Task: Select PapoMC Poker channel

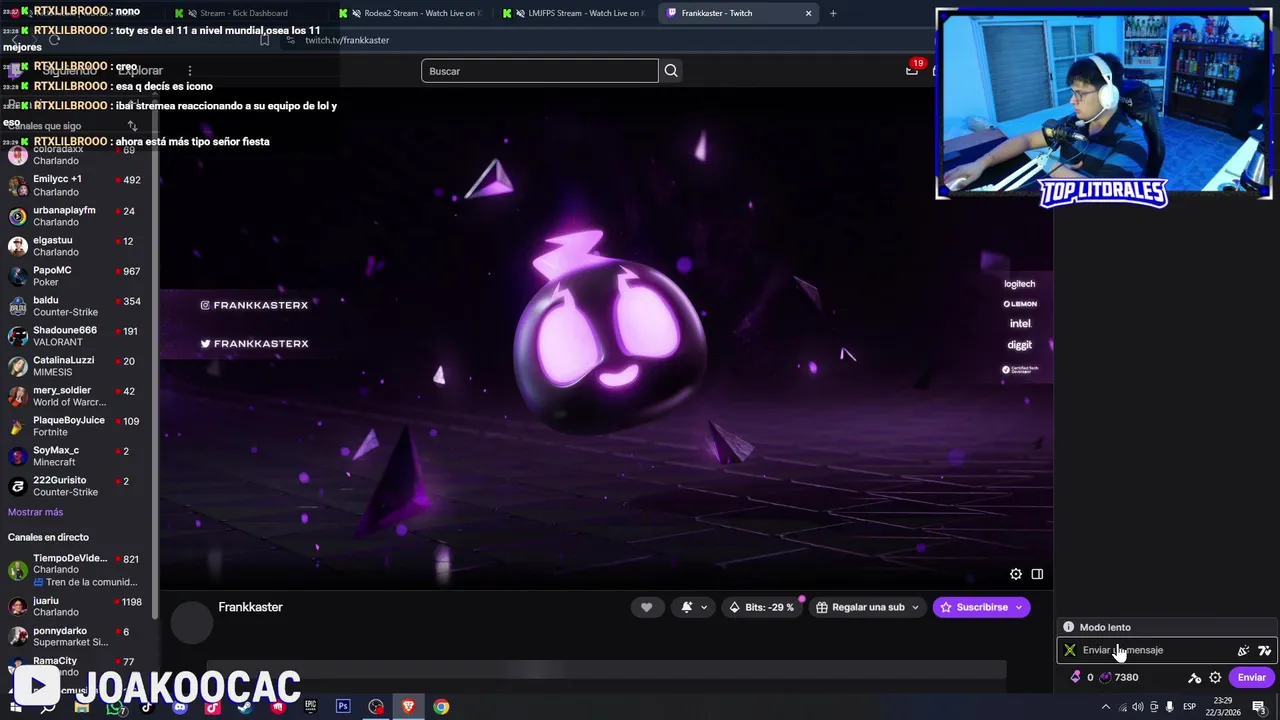Action: pos(78,276)
